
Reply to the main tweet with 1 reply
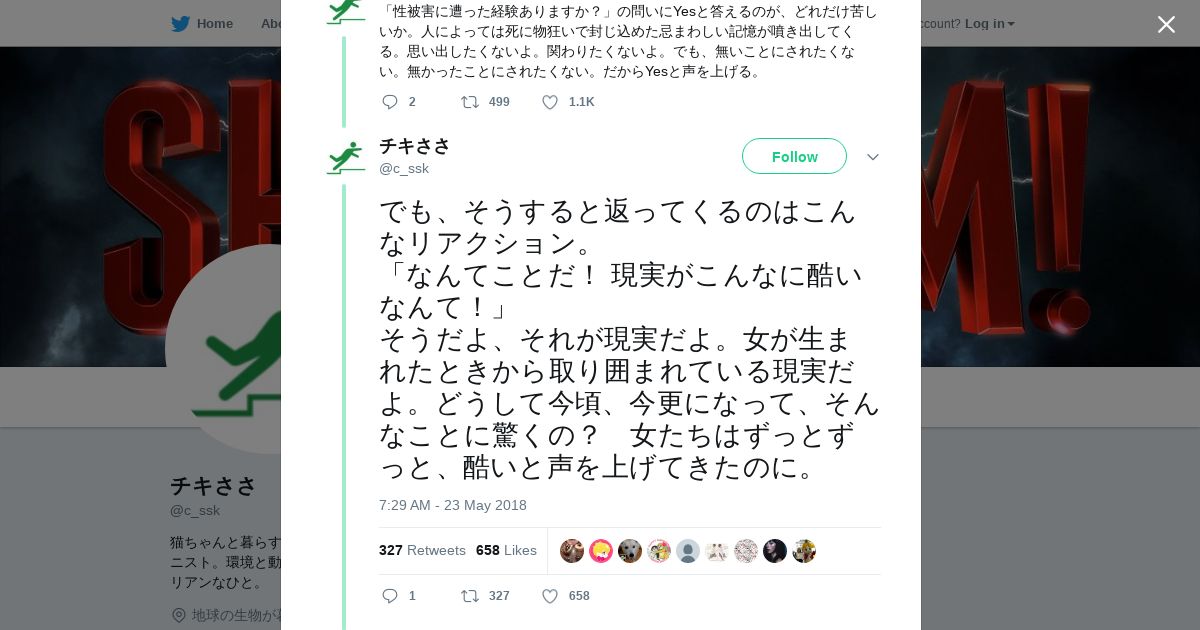click(390, 596)
